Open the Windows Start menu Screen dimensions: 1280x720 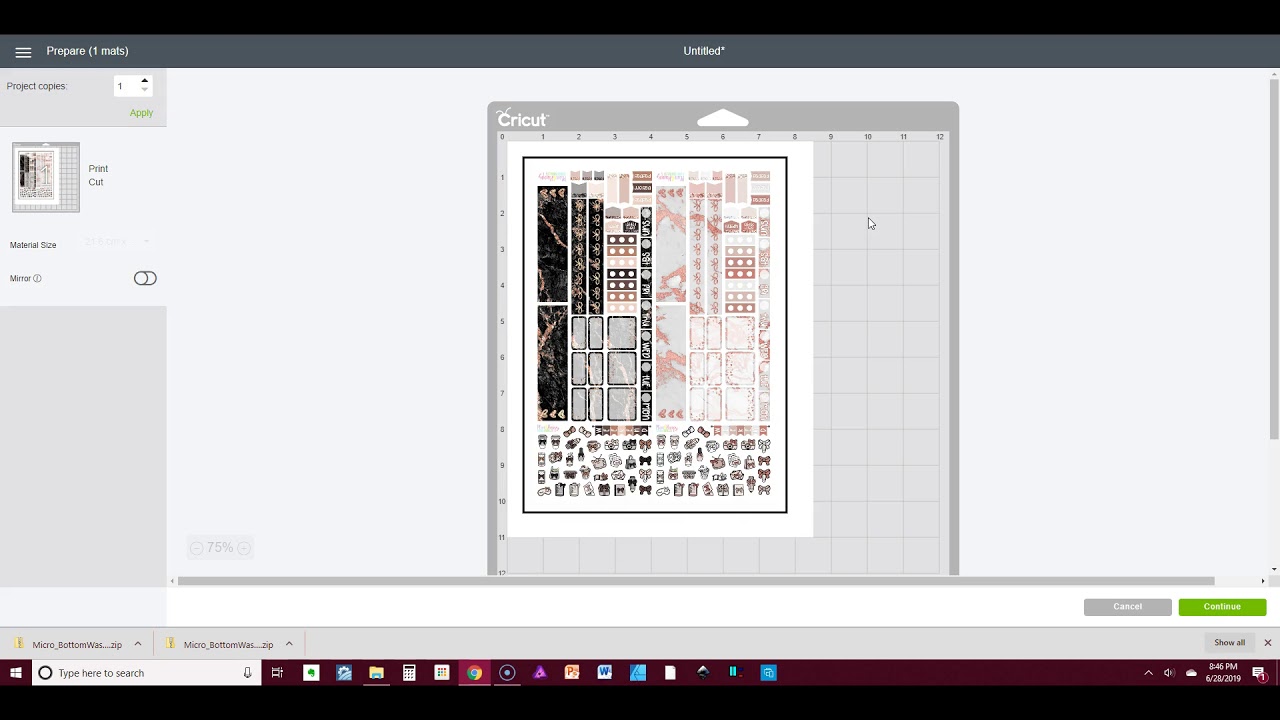click(x=16, y=673)
